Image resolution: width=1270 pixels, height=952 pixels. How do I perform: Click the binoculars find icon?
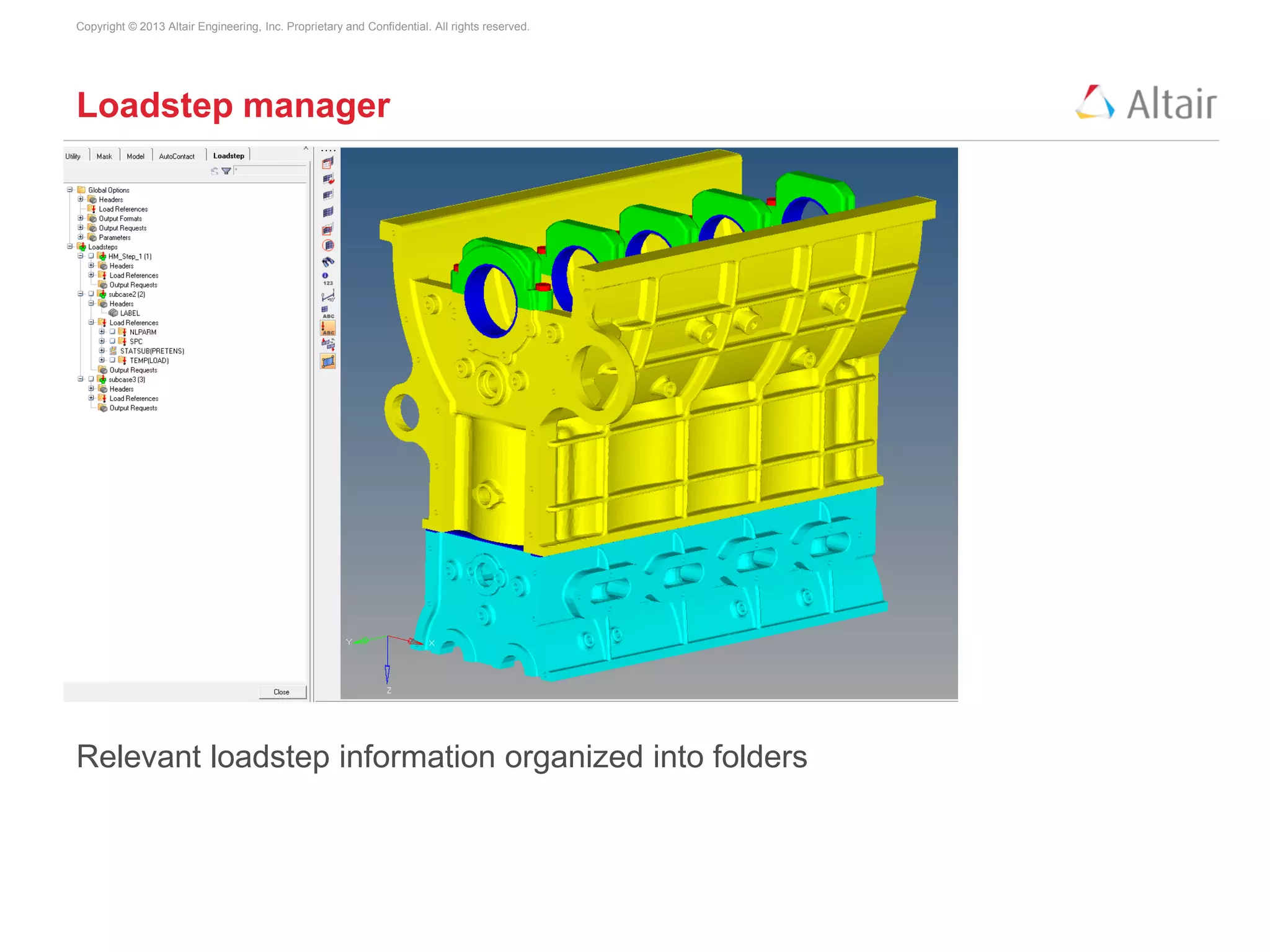(328, 262)
